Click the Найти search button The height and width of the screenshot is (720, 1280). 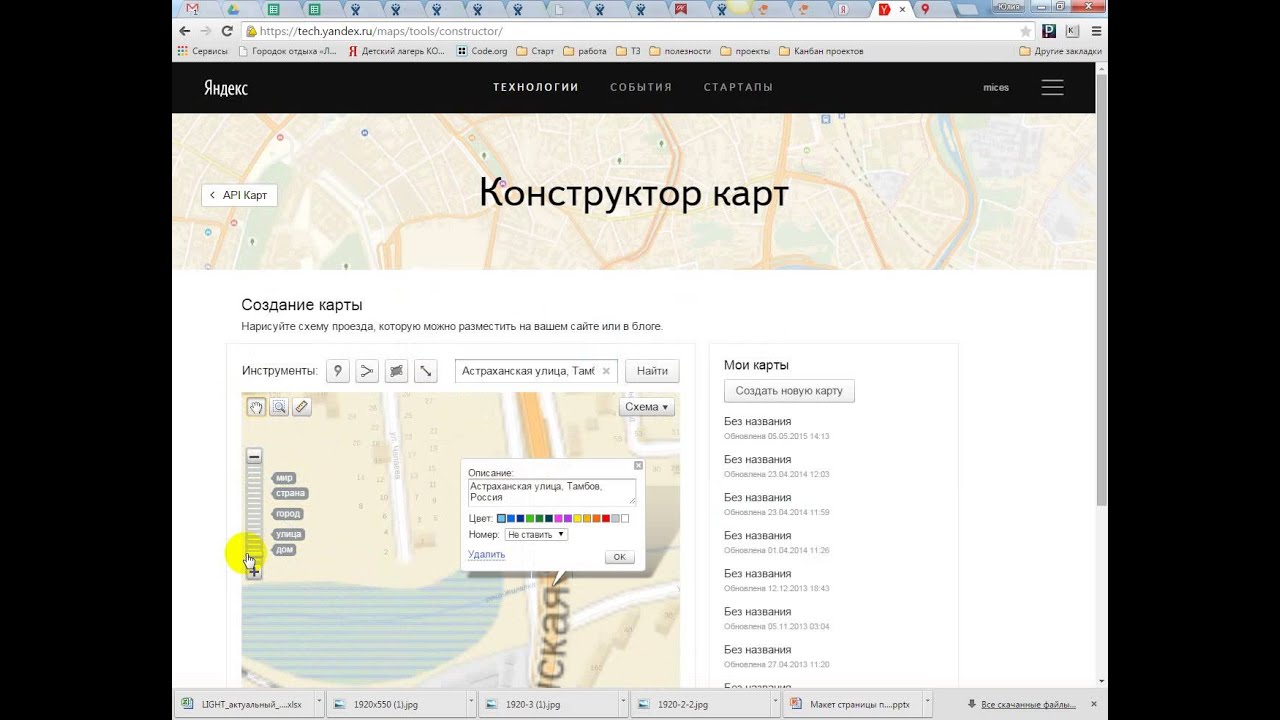pyautogui.click(x=652, y=371)
